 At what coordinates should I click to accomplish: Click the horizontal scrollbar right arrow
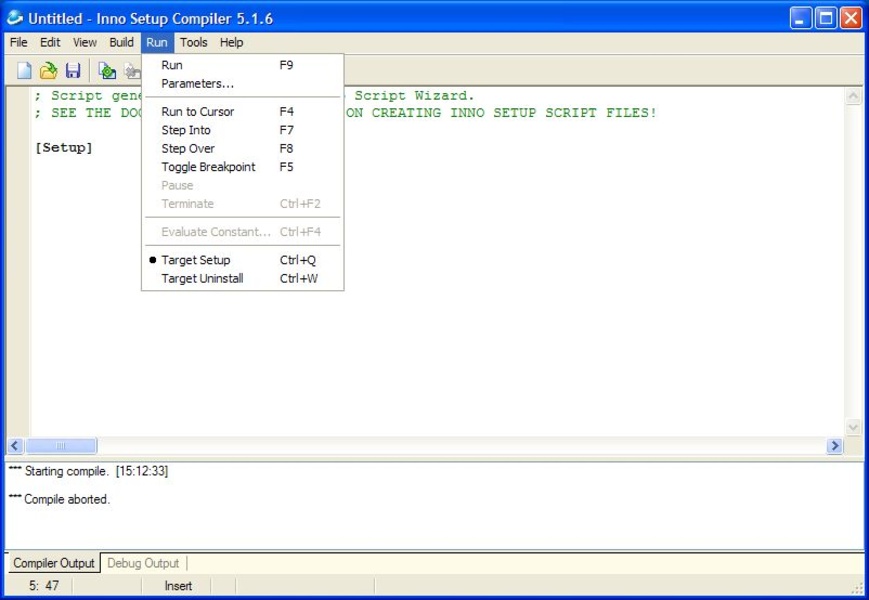point(835,446)
